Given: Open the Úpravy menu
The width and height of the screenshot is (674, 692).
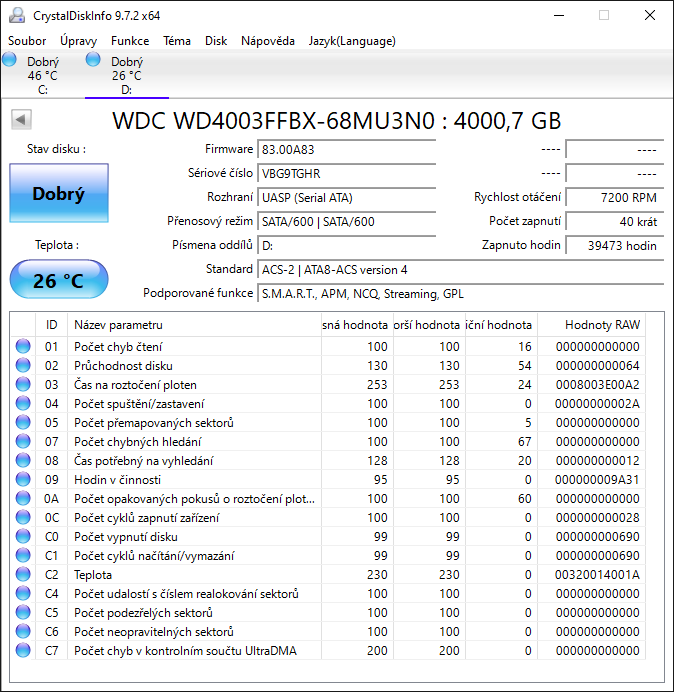Looking at the screenshot, I should 78,41.
